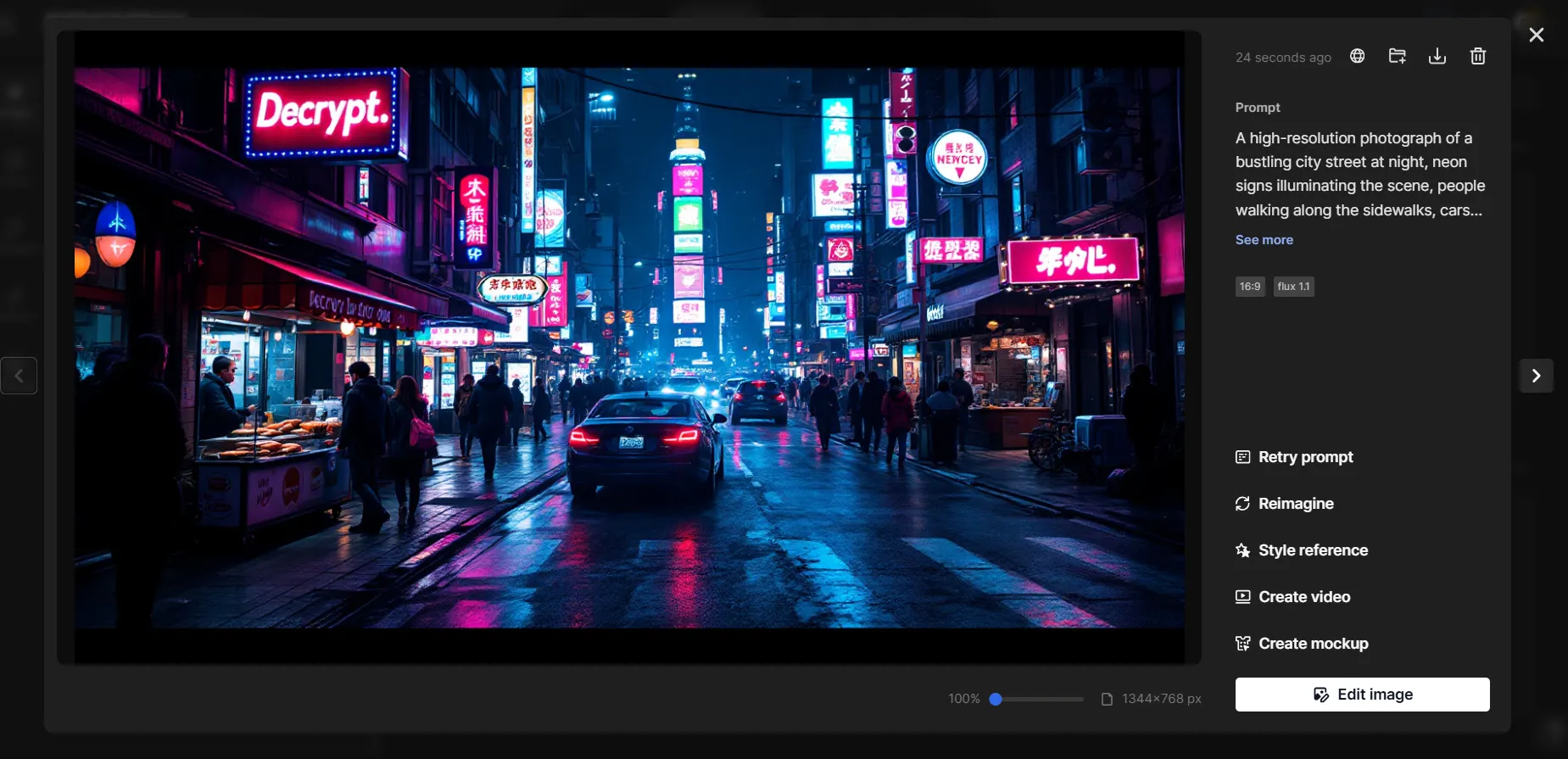Advance to the next image
1568x759 pixels.
(1536, 376)
